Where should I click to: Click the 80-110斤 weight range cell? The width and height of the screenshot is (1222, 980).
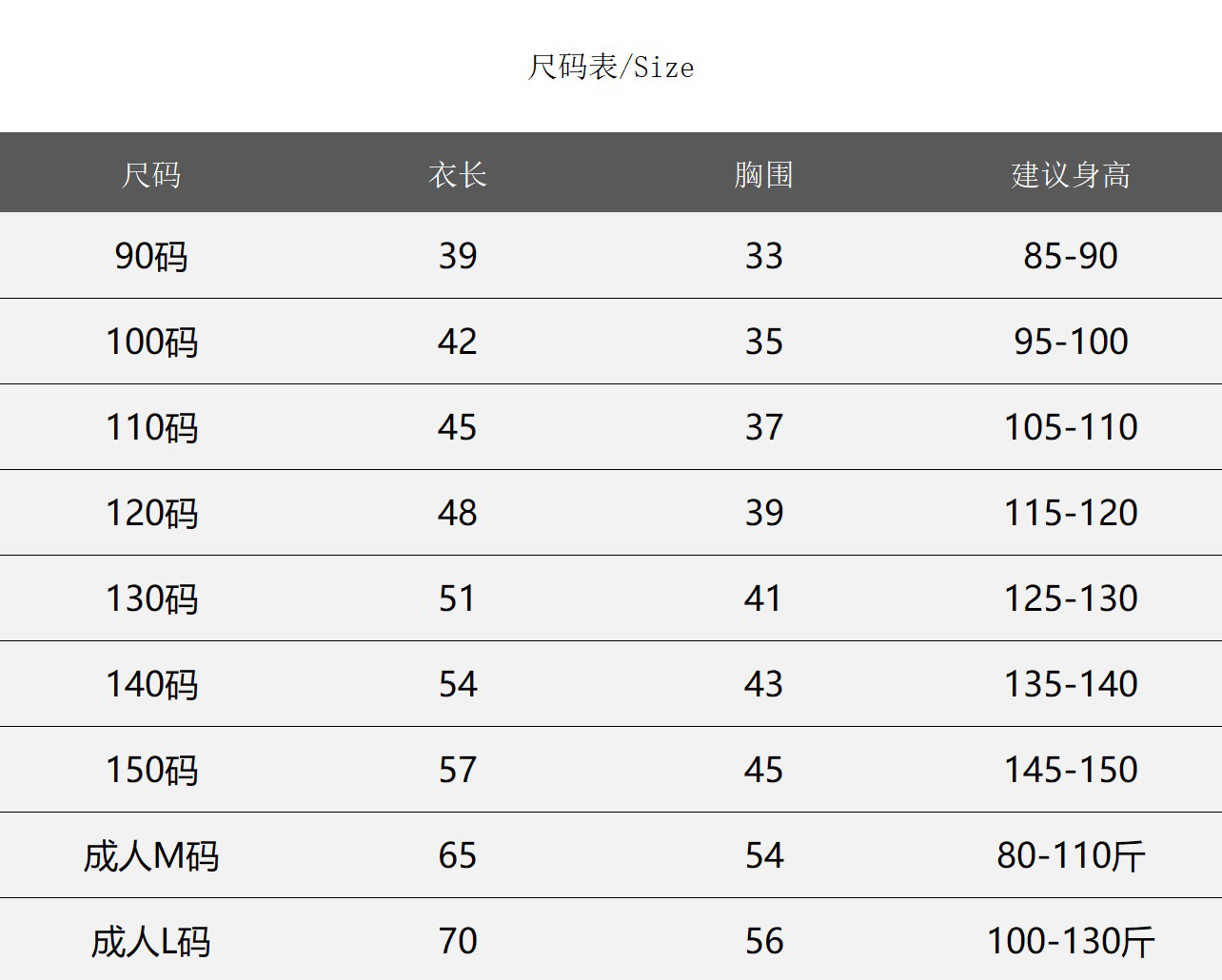point(1071,855)
